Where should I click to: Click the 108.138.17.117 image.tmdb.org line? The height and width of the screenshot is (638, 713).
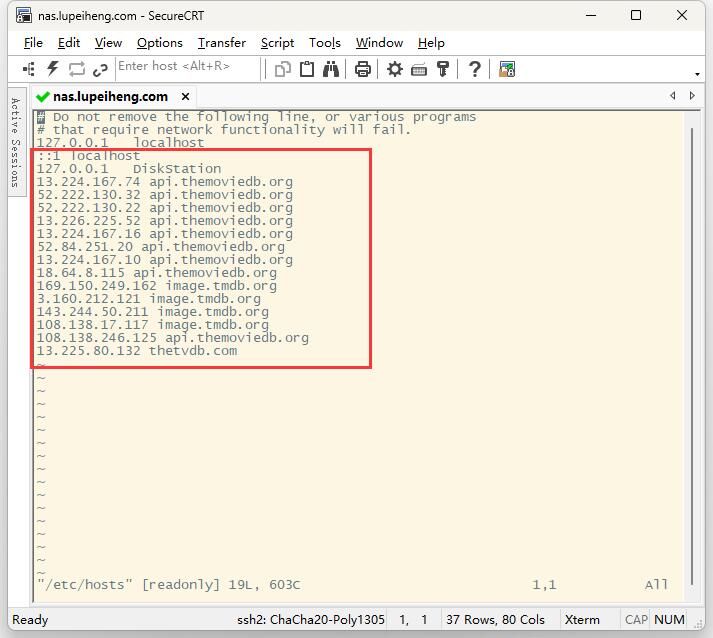tap(153, 325)
